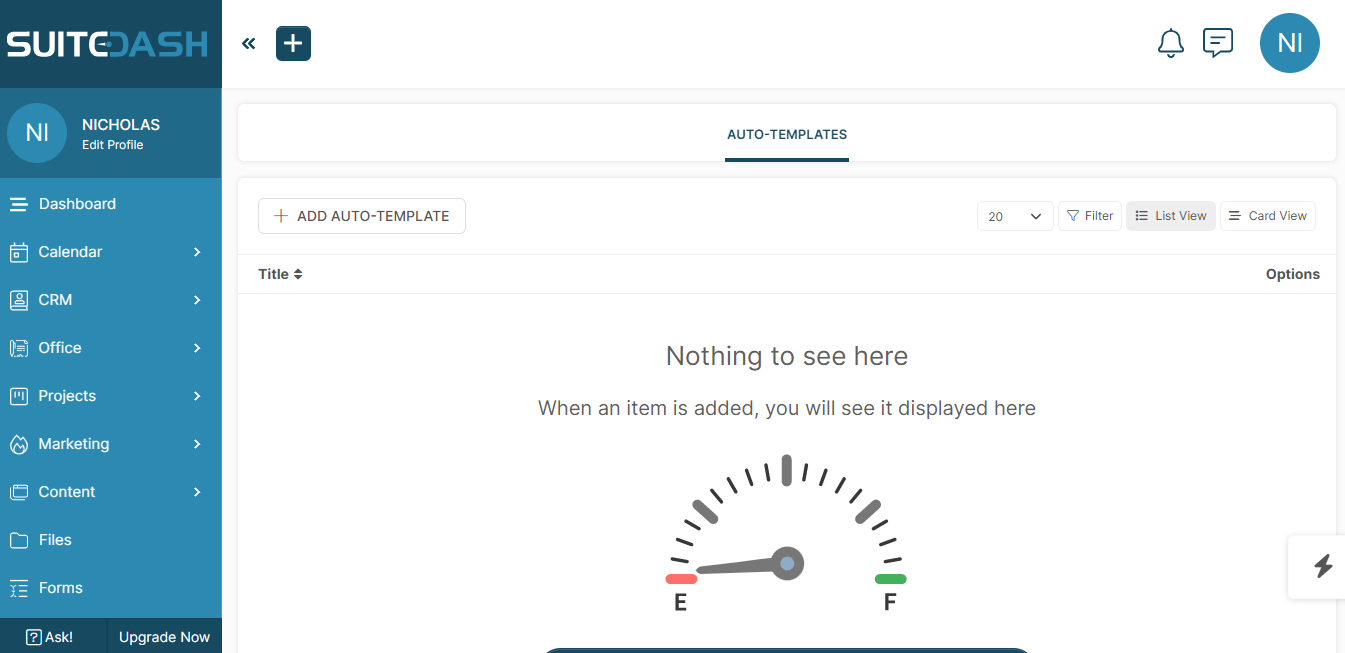1345x653 pixels.
Task: Click the Content sidebar icon
Action: [x=18, y=492]
